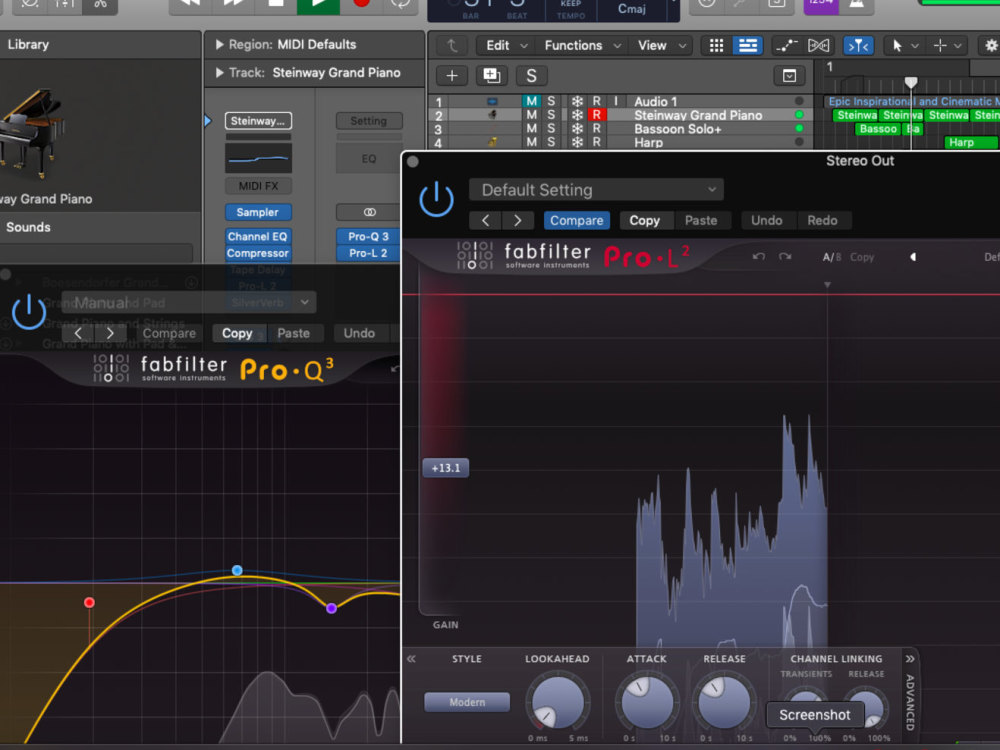The height and width of the screenshot is (750, 1000).
Task: Open the Channel EQ plugin slot
Action: point(258,237)
